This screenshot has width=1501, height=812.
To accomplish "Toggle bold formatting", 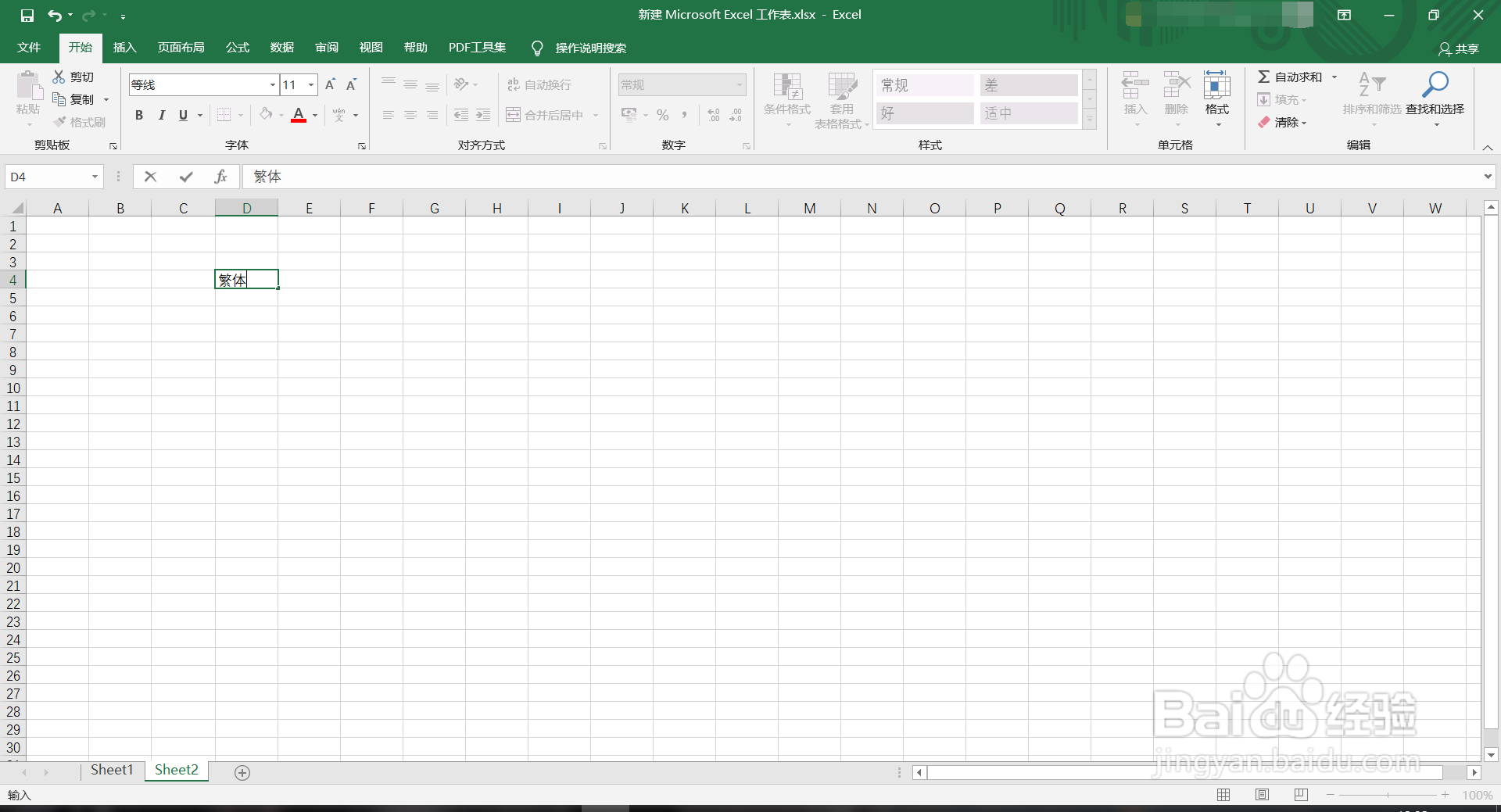I will [139, 115].
